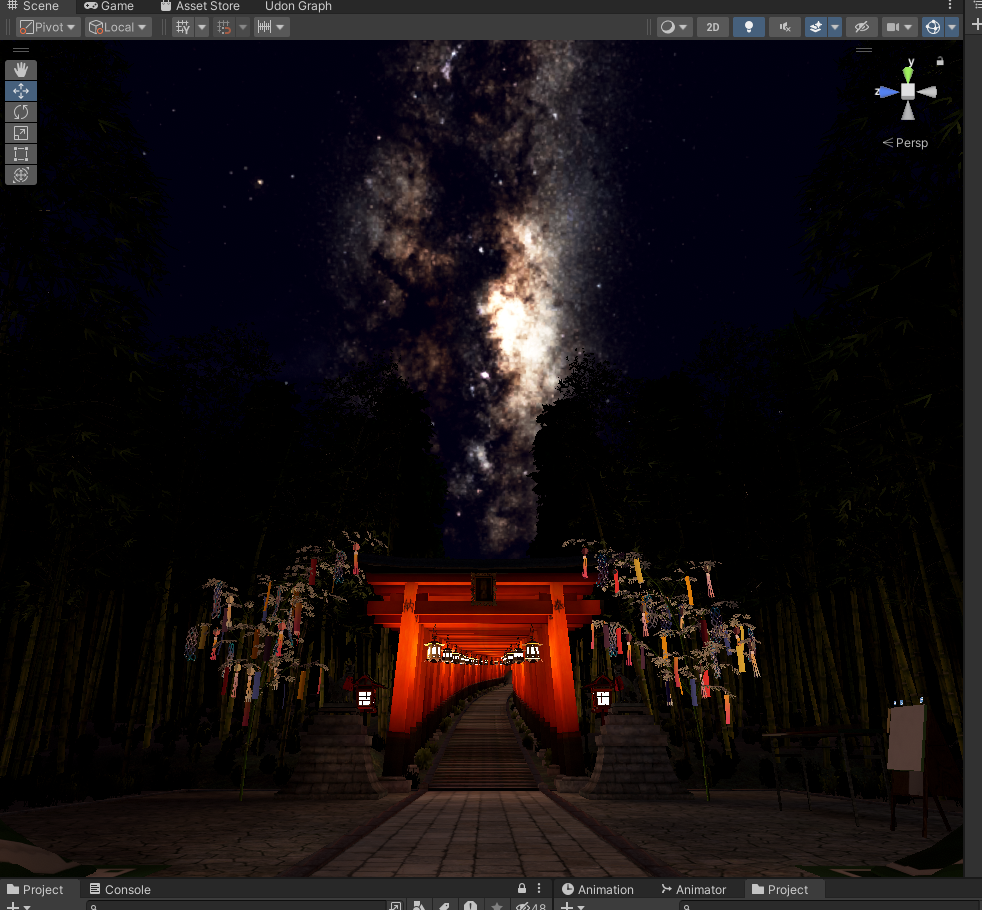
Task: Open gizmos dropdown arrow
Action: pyautogui.click(x=952, y=27)
